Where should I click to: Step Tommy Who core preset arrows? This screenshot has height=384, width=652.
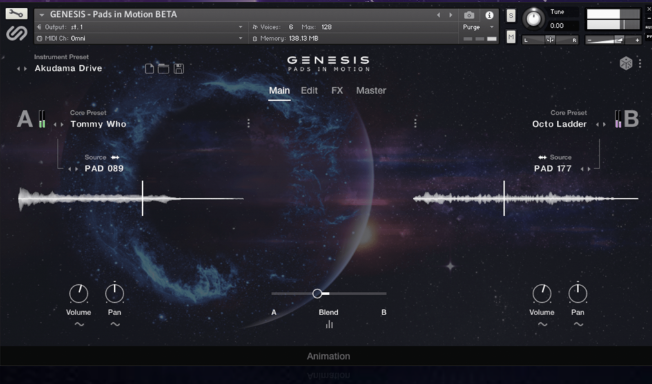click(x=58, y=124)
